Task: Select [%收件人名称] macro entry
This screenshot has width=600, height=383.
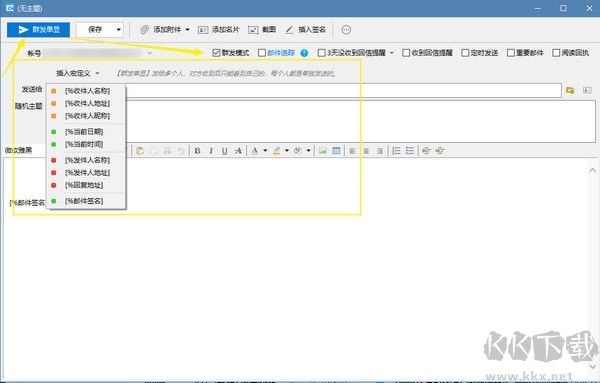Action: click(86, 91)
